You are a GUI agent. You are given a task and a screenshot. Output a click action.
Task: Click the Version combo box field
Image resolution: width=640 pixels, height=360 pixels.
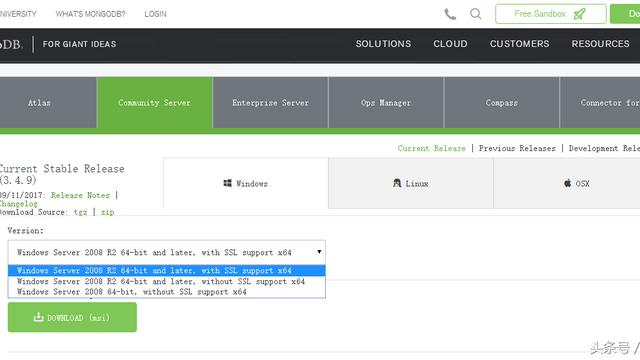(x=167, y=252)
